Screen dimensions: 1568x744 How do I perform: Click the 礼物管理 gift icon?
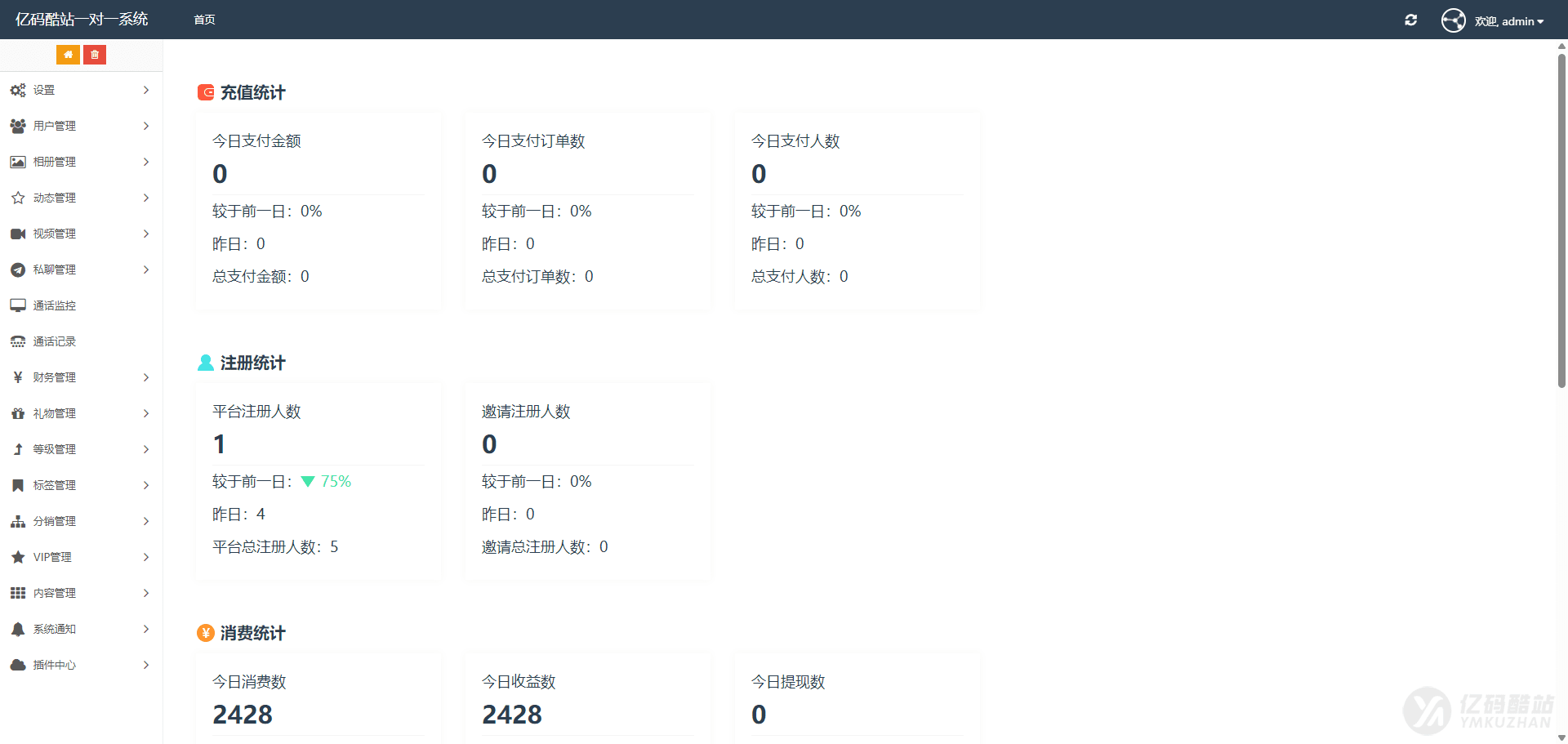tap(18, 413)
